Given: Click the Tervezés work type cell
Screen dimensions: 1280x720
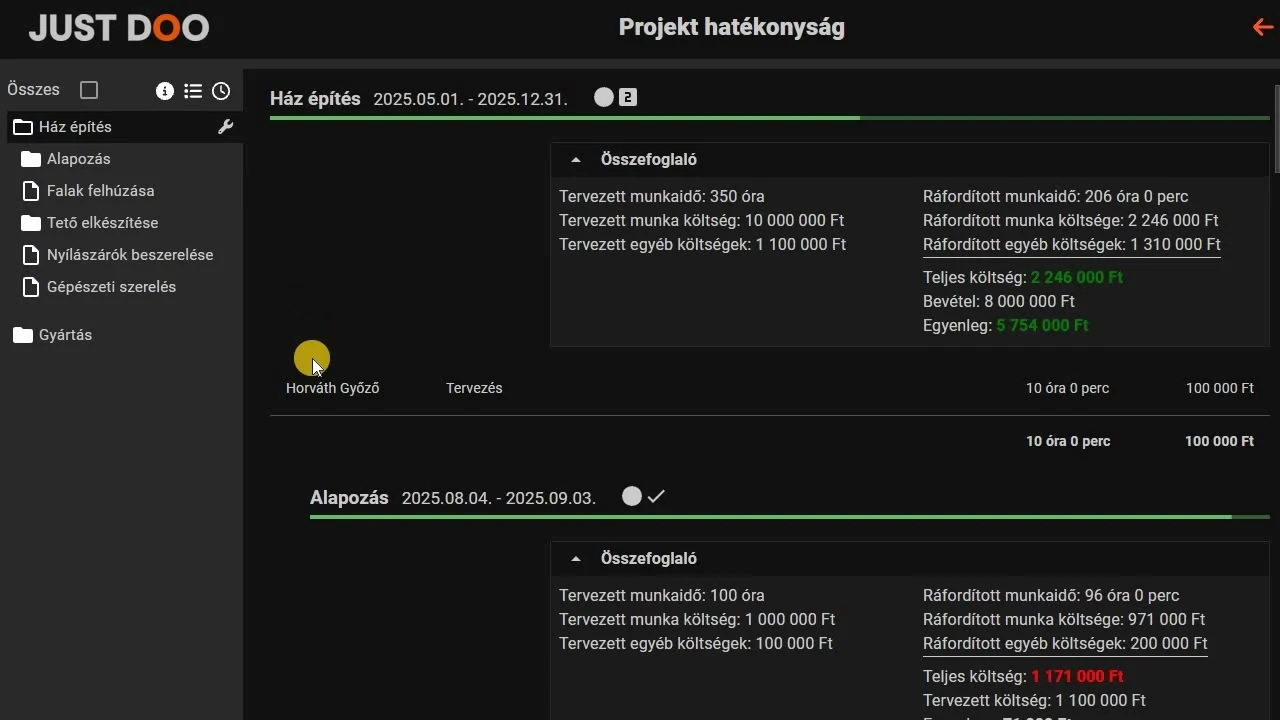Looking at the screenshot, I should [474, 388].
